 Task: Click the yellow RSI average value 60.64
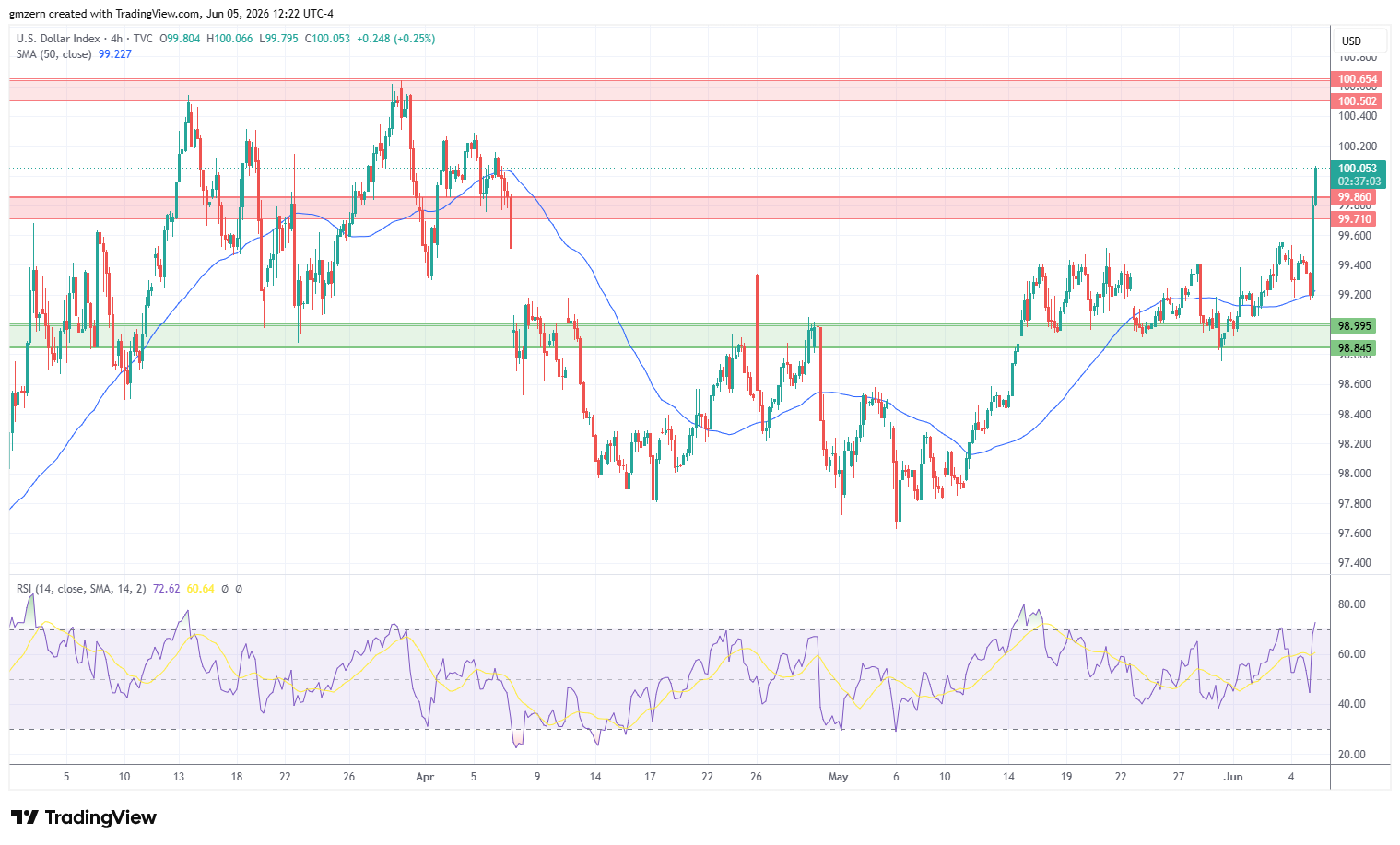(200, 588)
